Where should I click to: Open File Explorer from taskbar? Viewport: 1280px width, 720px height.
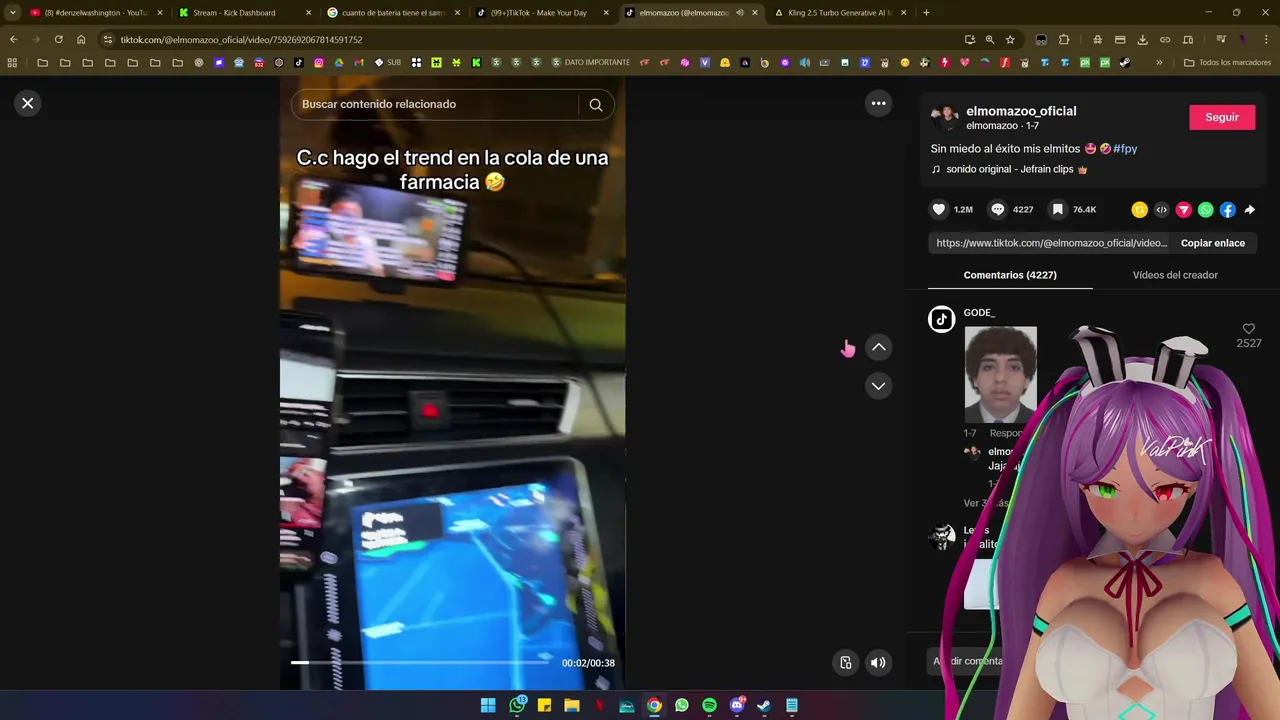tap(572, 705)
